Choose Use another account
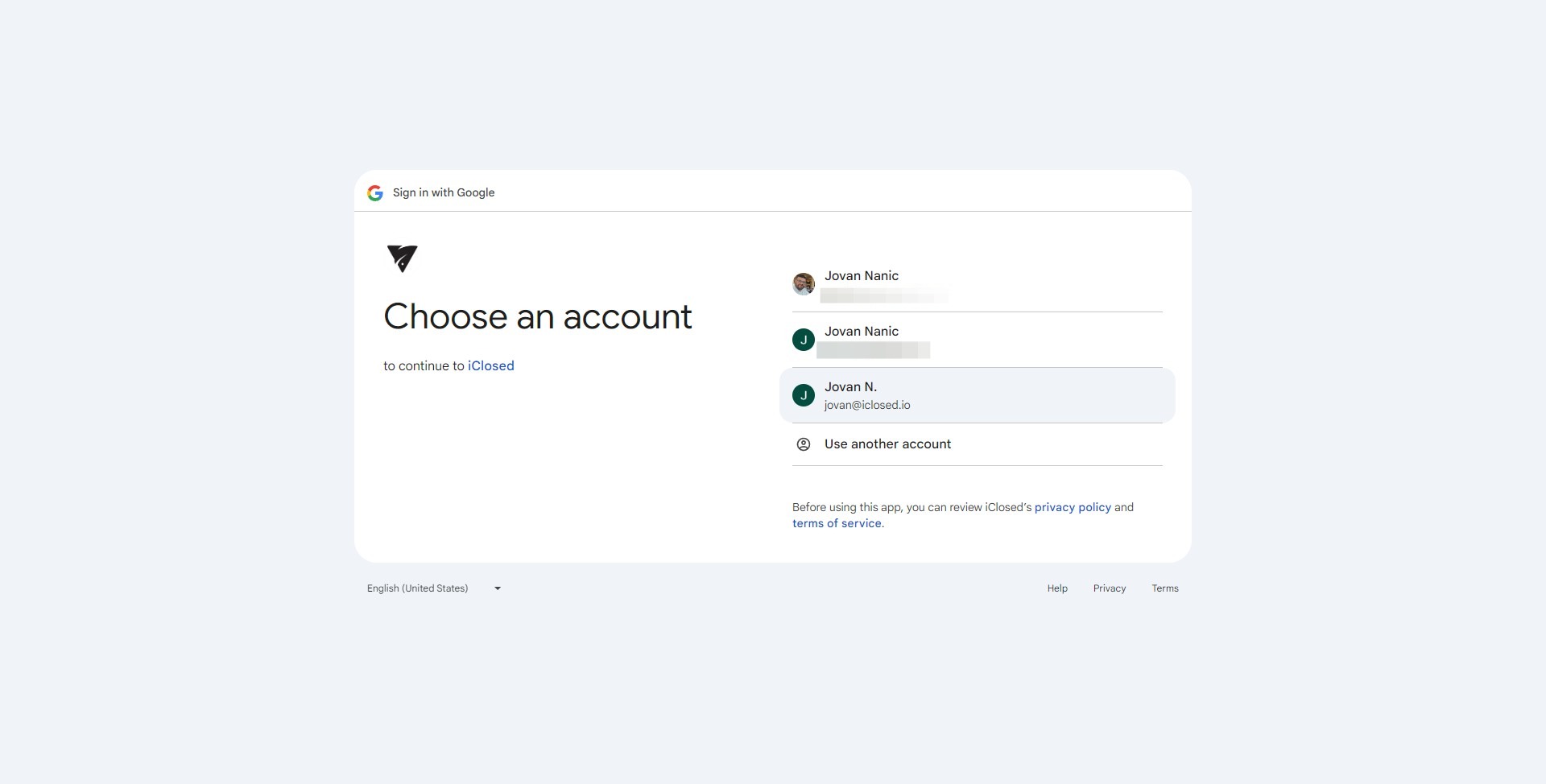The image size is (1546, 784). [x=887, y=444]
